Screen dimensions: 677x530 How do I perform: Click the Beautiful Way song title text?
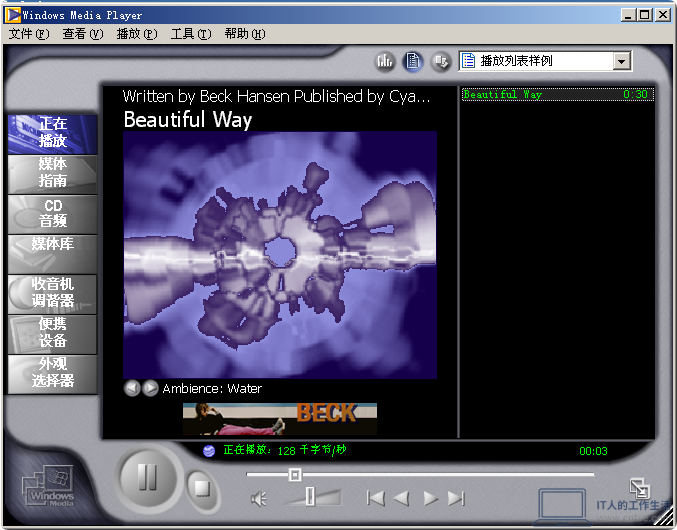188,120
